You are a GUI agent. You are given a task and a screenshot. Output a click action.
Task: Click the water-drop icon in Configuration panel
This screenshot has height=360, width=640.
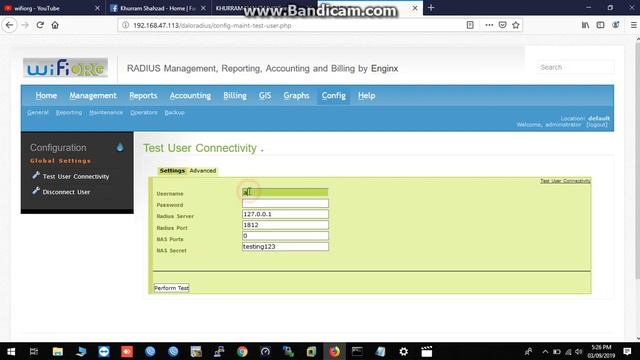tap(120, 147)
